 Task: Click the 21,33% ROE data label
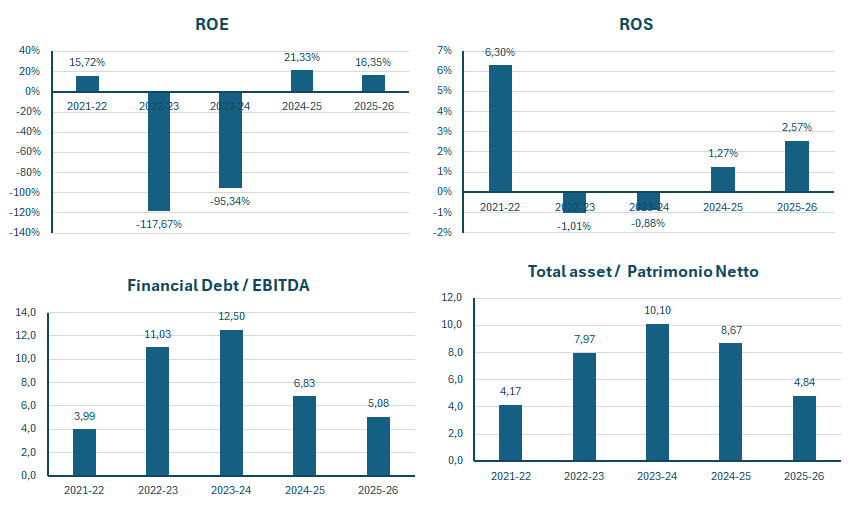click(x=302, y=57)
